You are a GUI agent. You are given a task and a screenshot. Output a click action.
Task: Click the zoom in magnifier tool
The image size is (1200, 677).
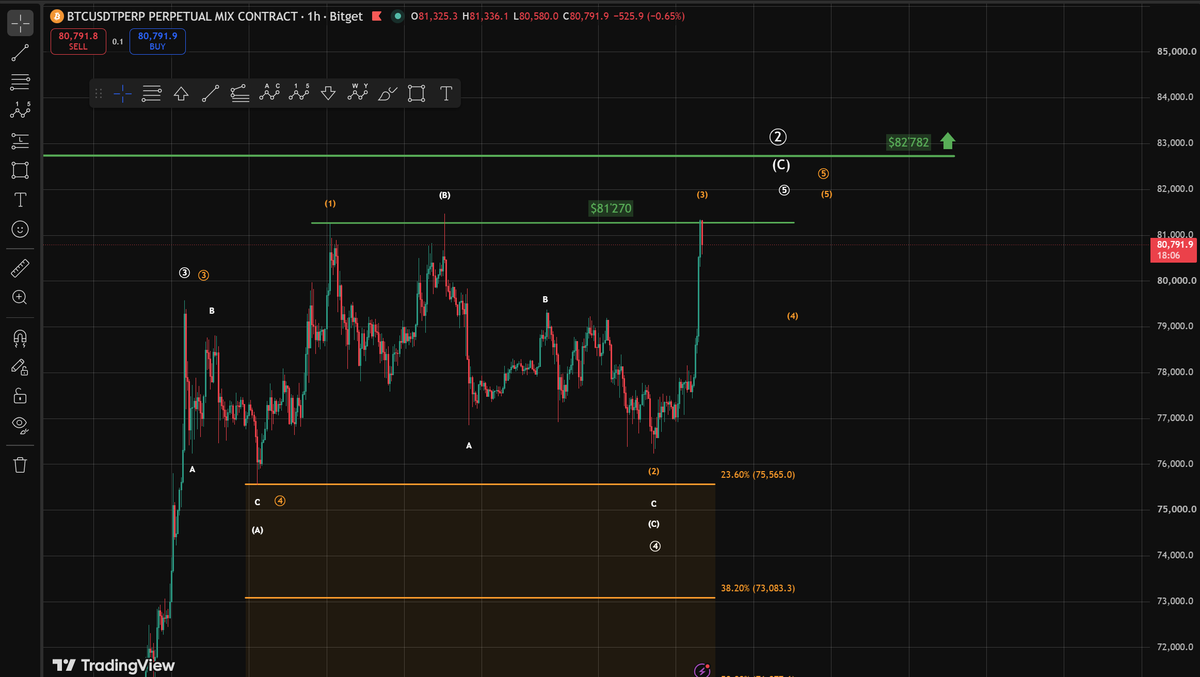pos(19,297)
